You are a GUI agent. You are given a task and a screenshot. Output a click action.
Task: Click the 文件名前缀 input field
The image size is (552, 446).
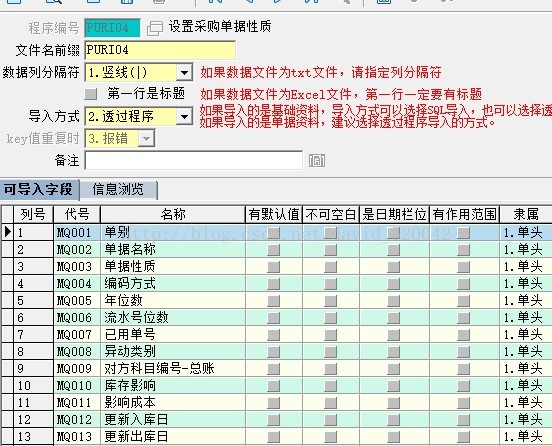pos(160,50)
